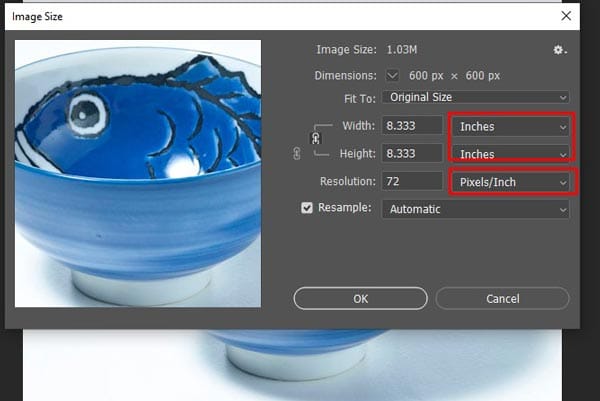Open the Resample Automatic method dropdown

coord(476,209)
